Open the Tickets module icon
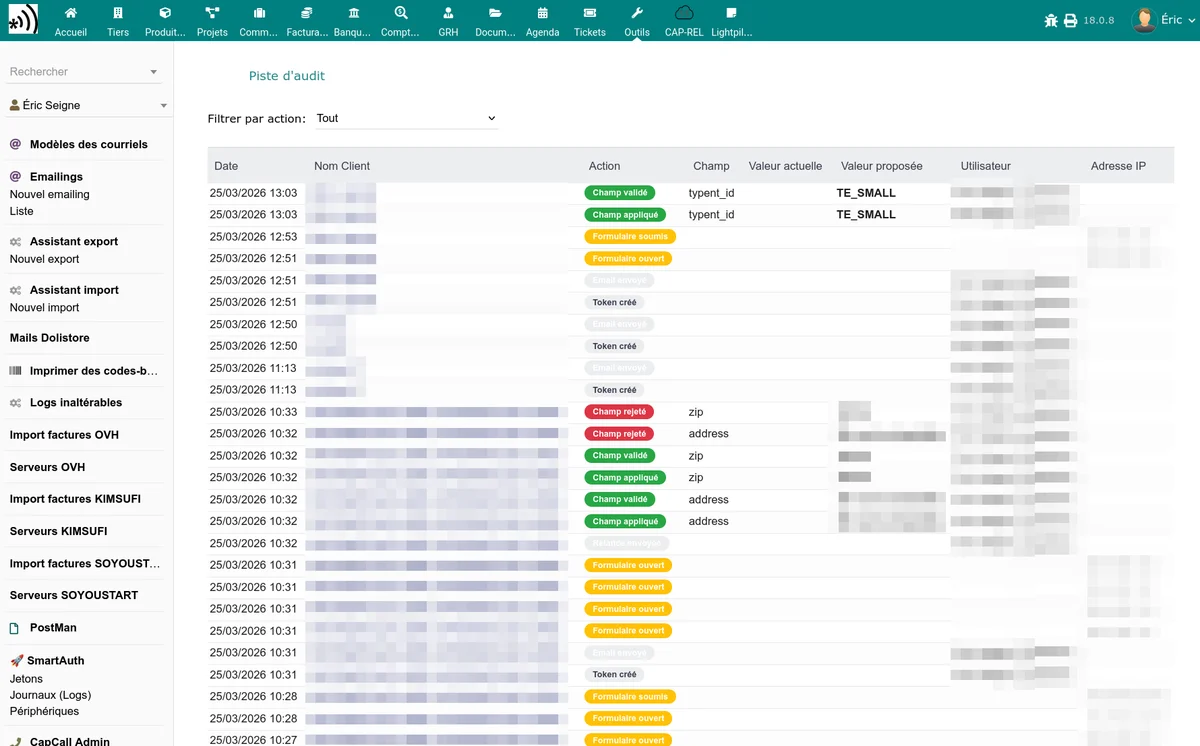The width and height of the screenshot is (1200, 746). (x=590, y=13)
